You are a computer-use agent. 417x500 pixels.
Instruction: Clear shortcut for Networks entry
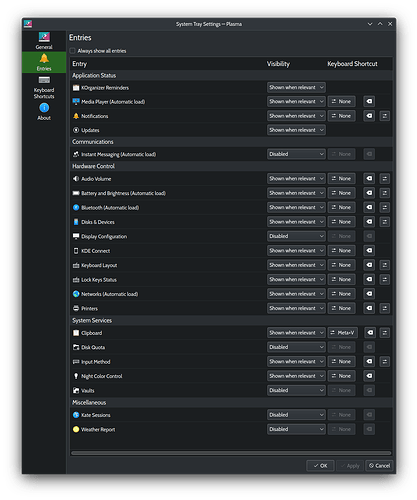click(369, 294)
